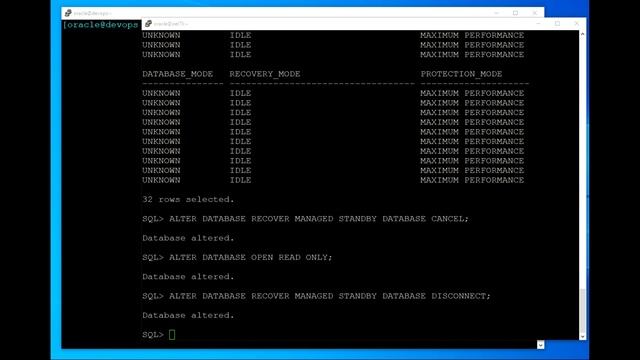Maximize the back terminal window

516,13
